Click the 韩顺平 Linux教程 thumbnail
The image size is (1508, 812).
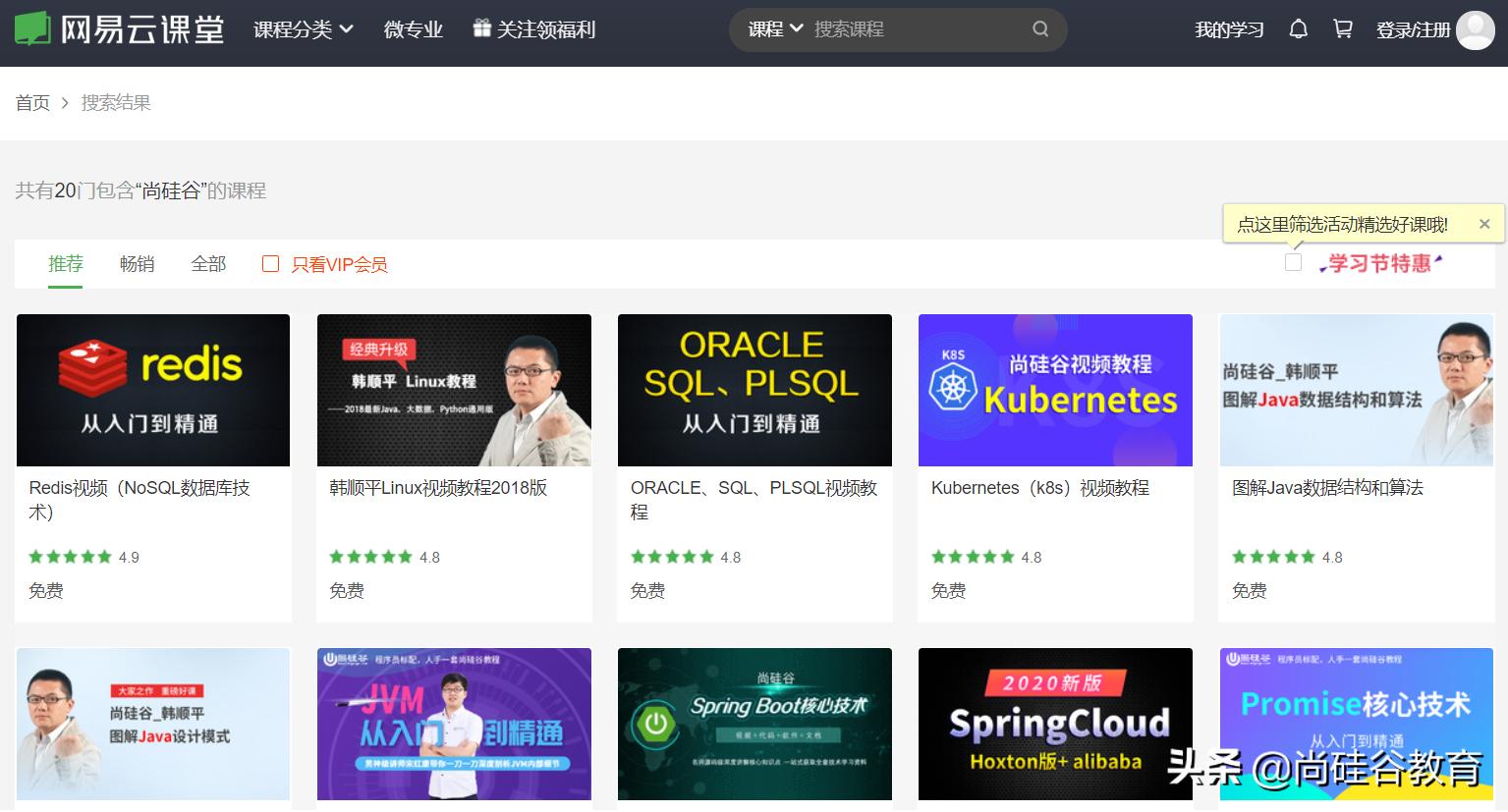point(454,390)
